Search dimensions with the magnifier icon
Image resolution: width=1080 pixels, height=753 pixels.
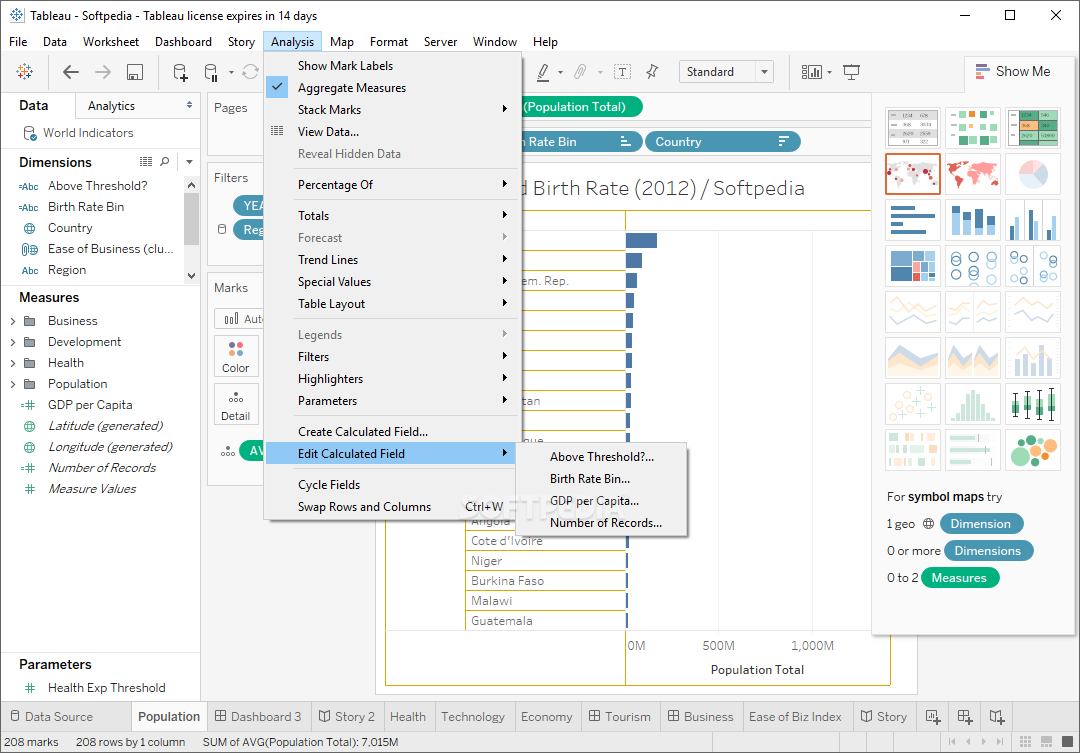165,161
